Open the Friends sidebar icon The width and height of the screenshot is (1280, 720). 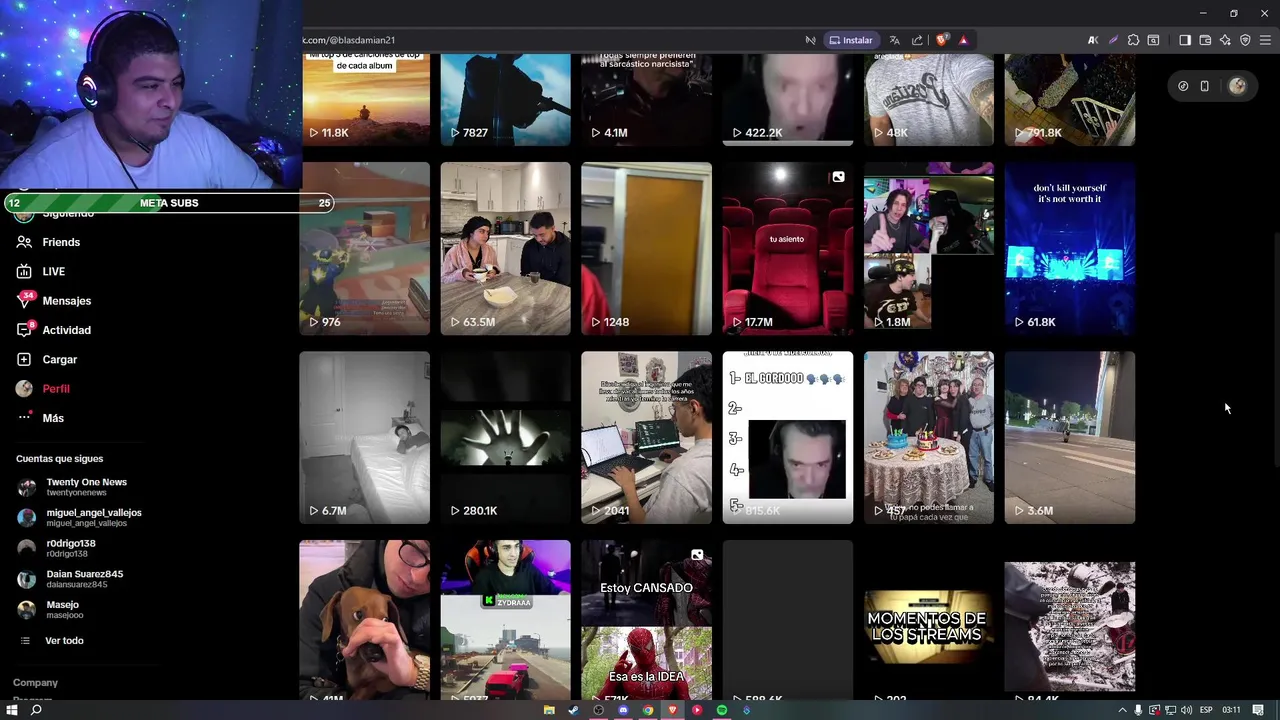pyautogui.click(x=24, y=242)
